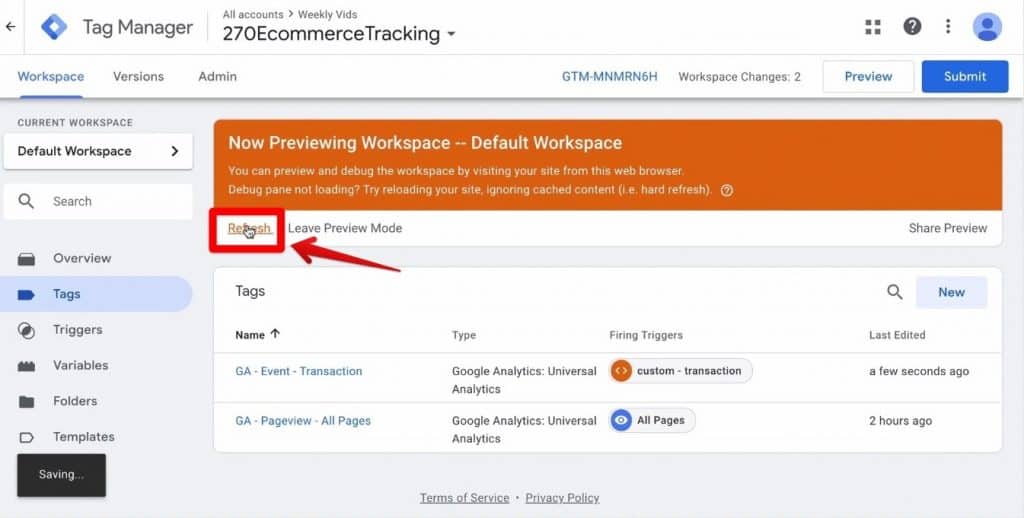Open the three-dot more options menu
The width and height of the screenshot is (1024, 518).
click(948, 27)
